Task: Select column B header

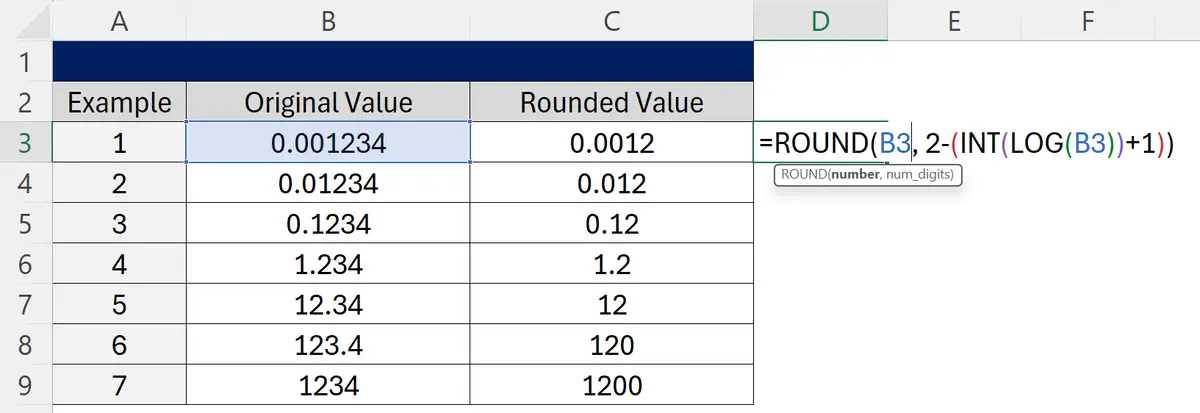Action: coord(328,20)
